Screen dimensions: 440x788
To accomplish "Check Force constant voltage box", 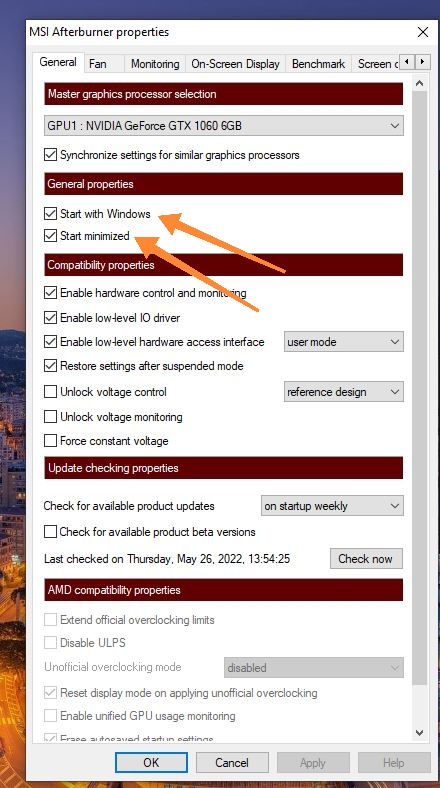I will tap(50, 441).
